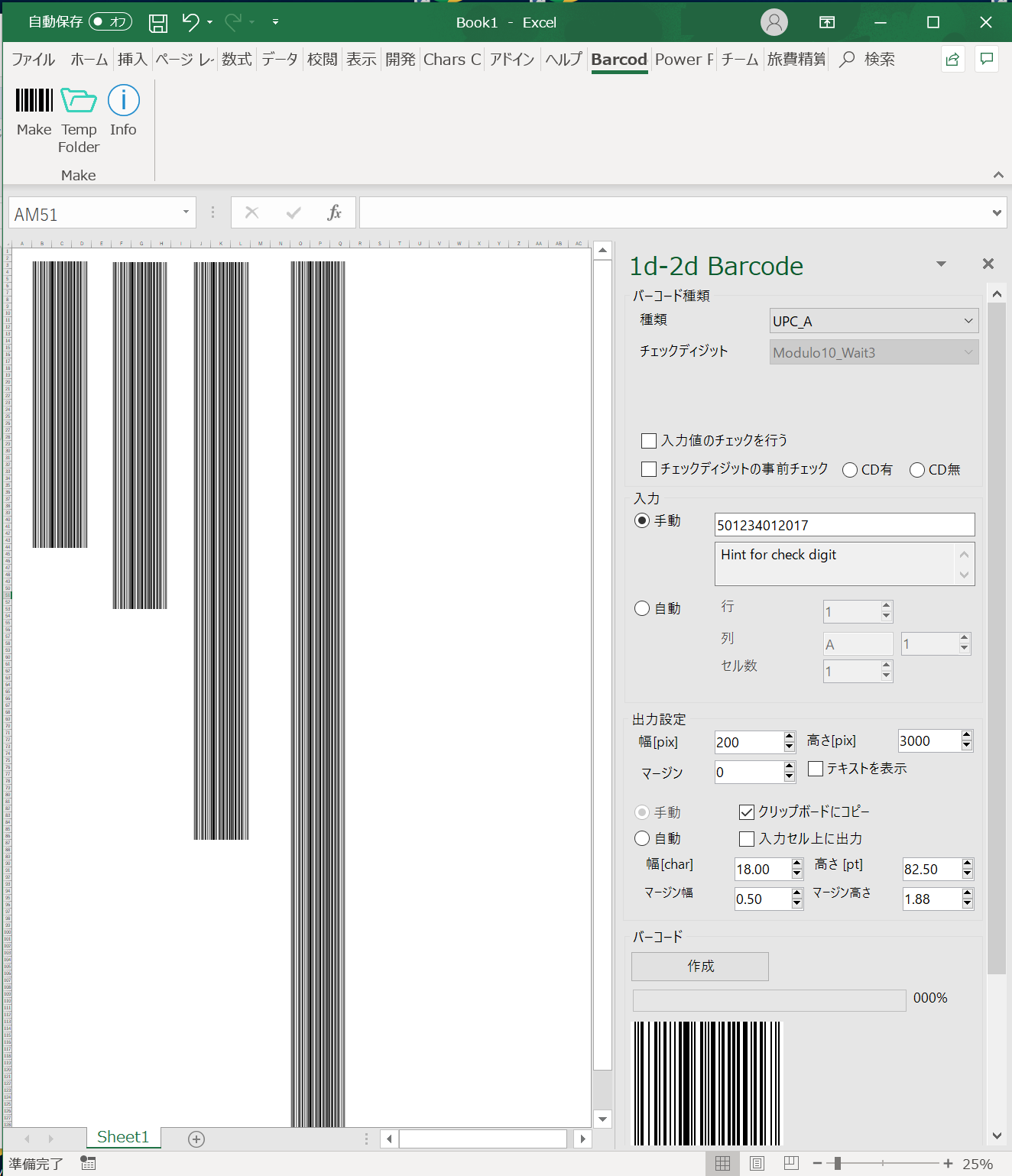The height and width of the screenshot is (1176, 1012).
Task: Open the ファイル tab
Action: pos(33,60)
